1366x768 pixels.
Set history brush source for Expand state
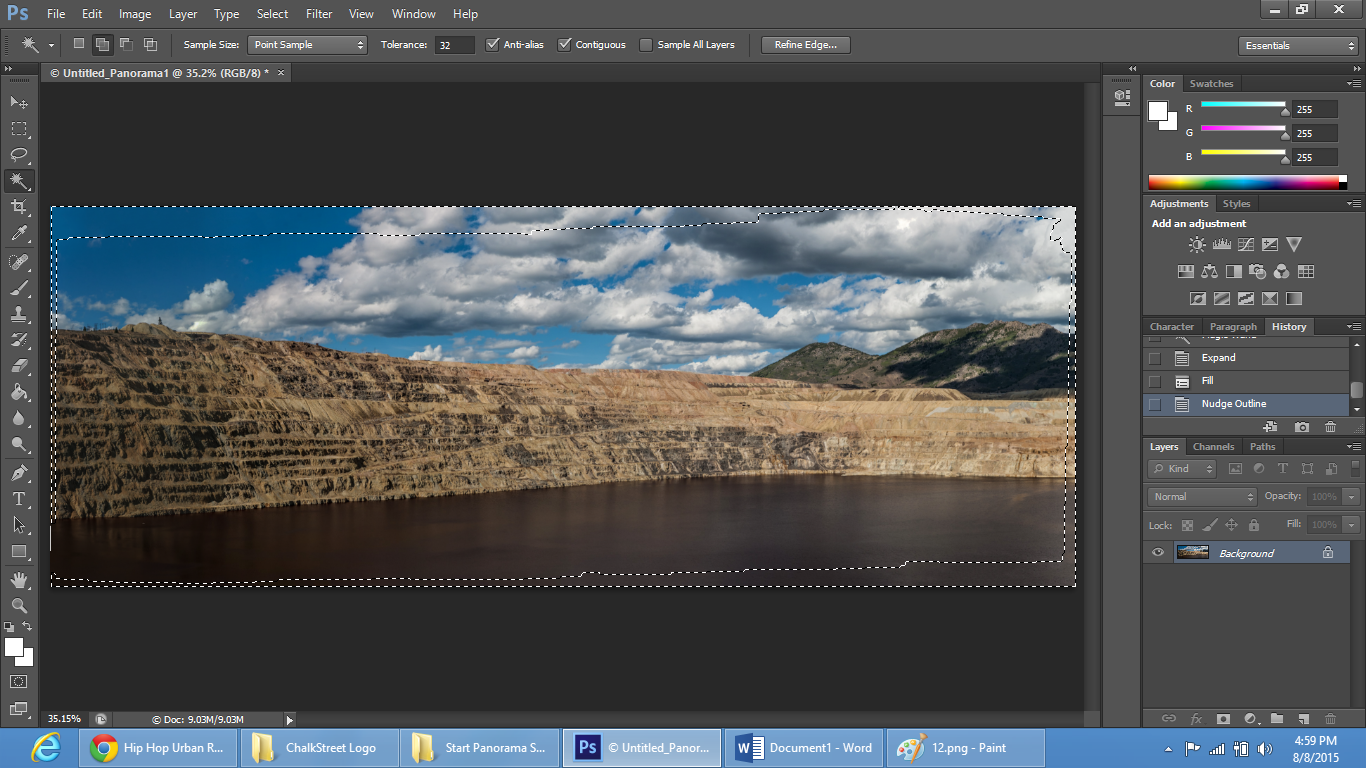[x=1155, y=358]
